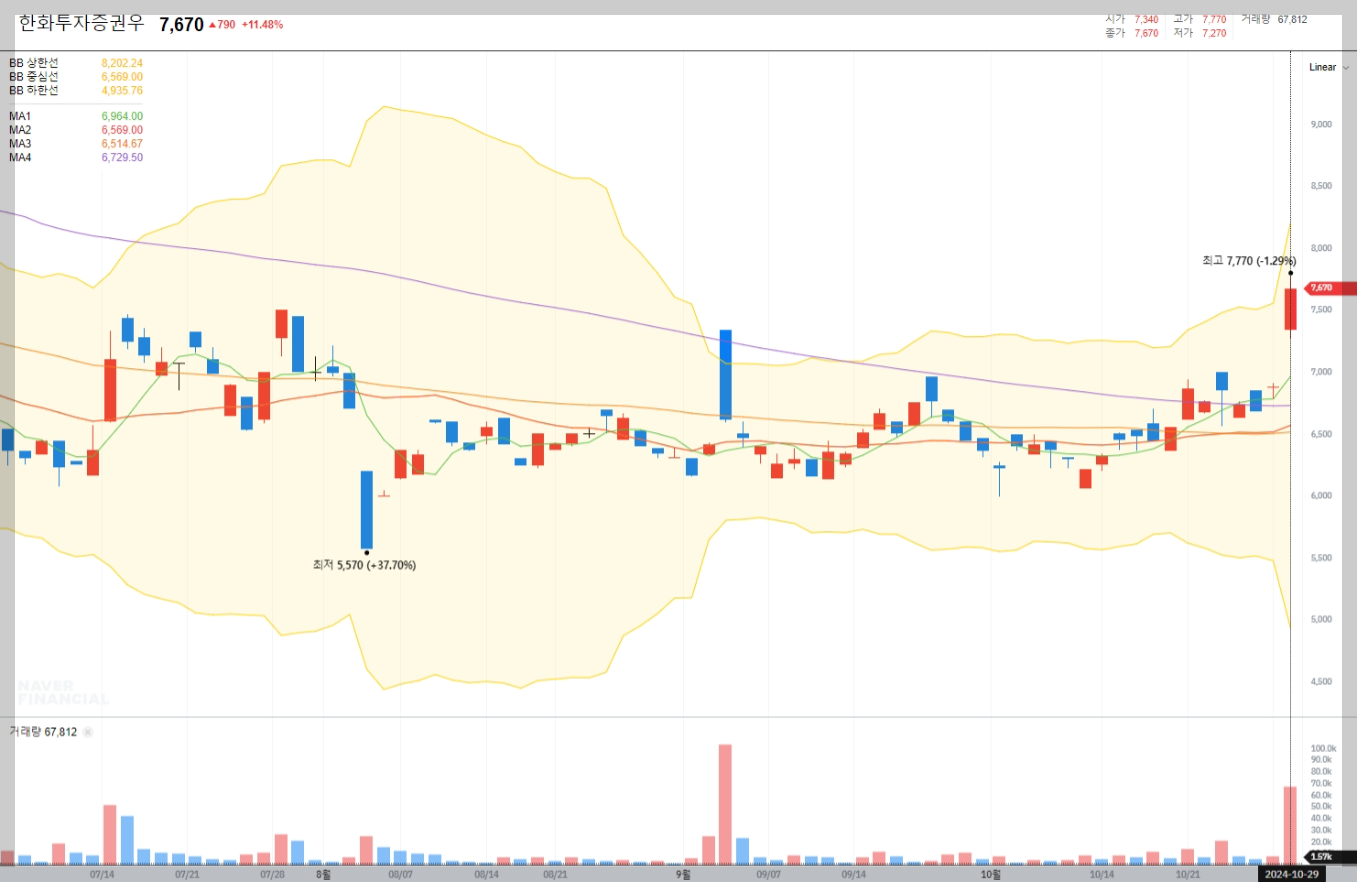The image size is (1357, 882).
Task: Click the 2024-10-29 date tag on the time axis
Action: (x=1290, y=874)
